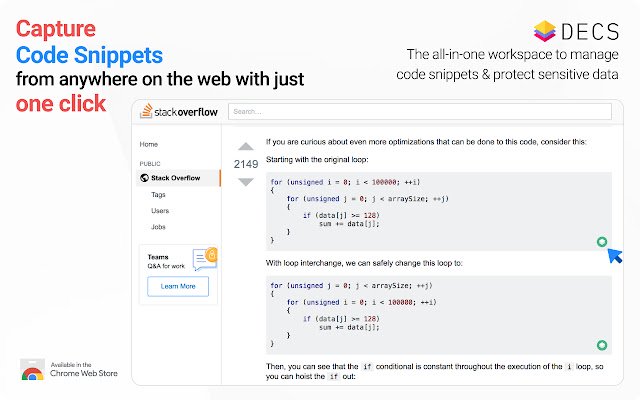Click the DECS brand name text
Image resolution: width=640 pixels, height=400 pixels.
[590, 31]
